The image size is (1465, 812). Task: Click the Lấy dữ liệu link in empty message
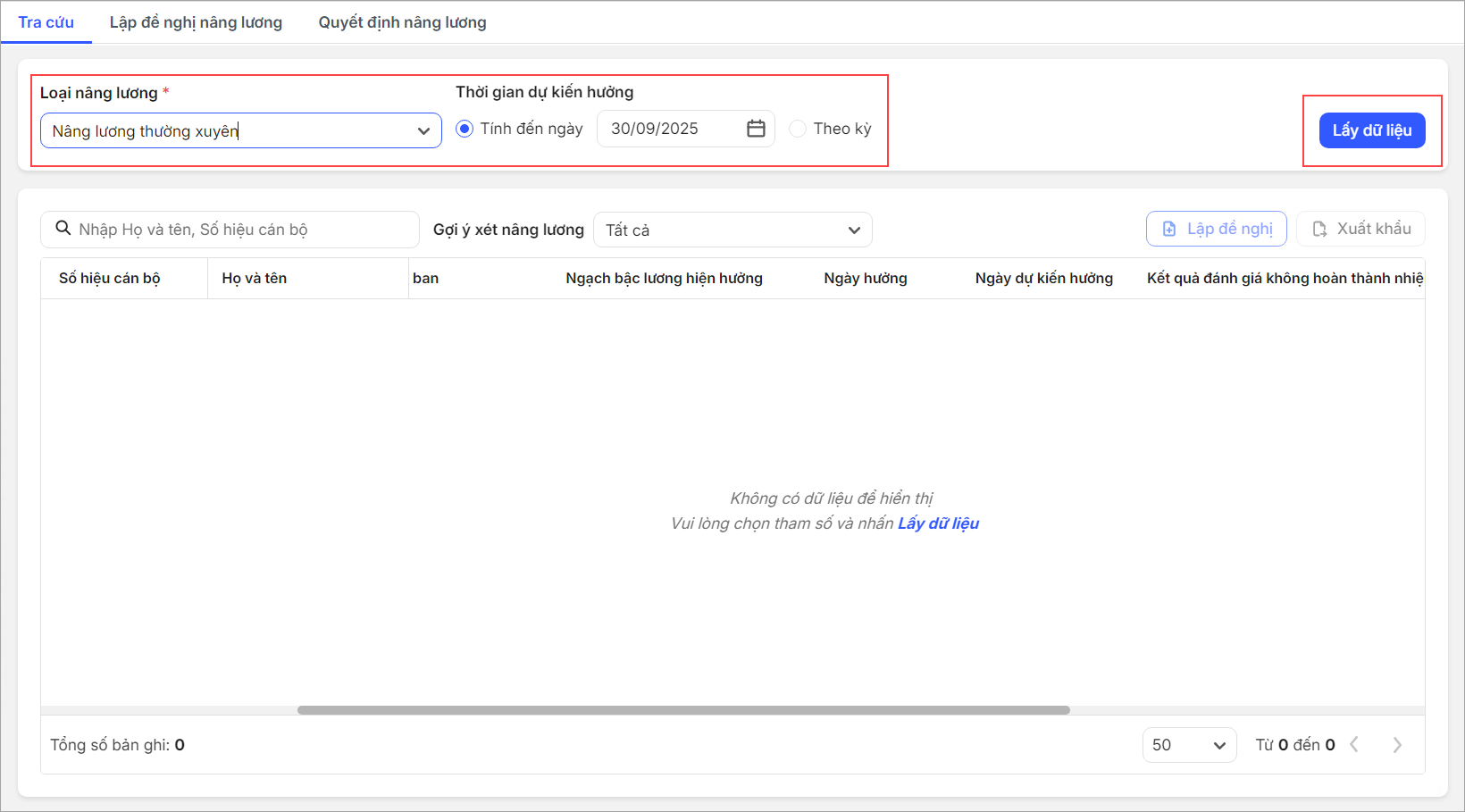point(938,523)
